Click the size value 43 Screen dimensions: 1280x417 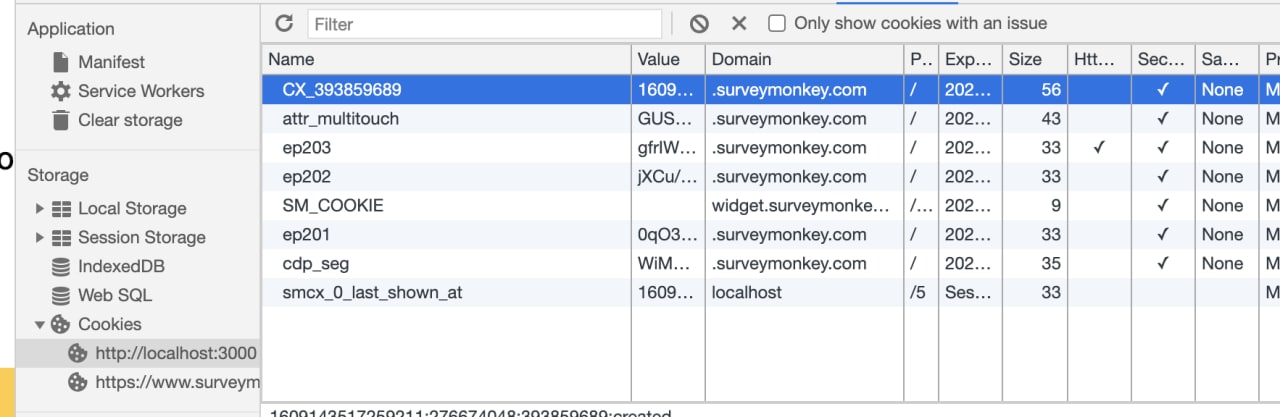click(1050, 118)
